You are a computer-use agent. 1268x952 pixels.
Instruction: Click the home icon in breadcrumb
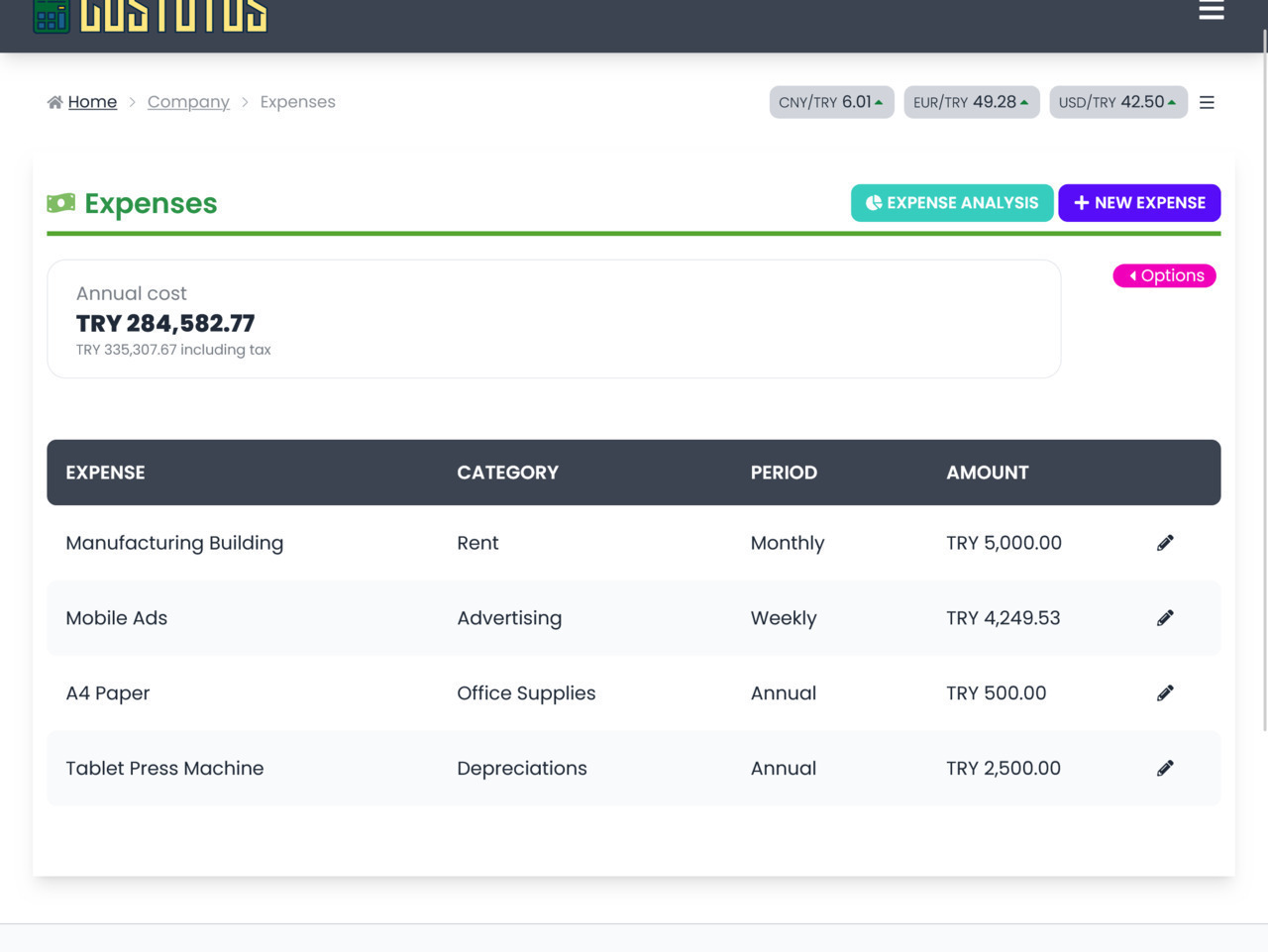(x=54, y=102)
